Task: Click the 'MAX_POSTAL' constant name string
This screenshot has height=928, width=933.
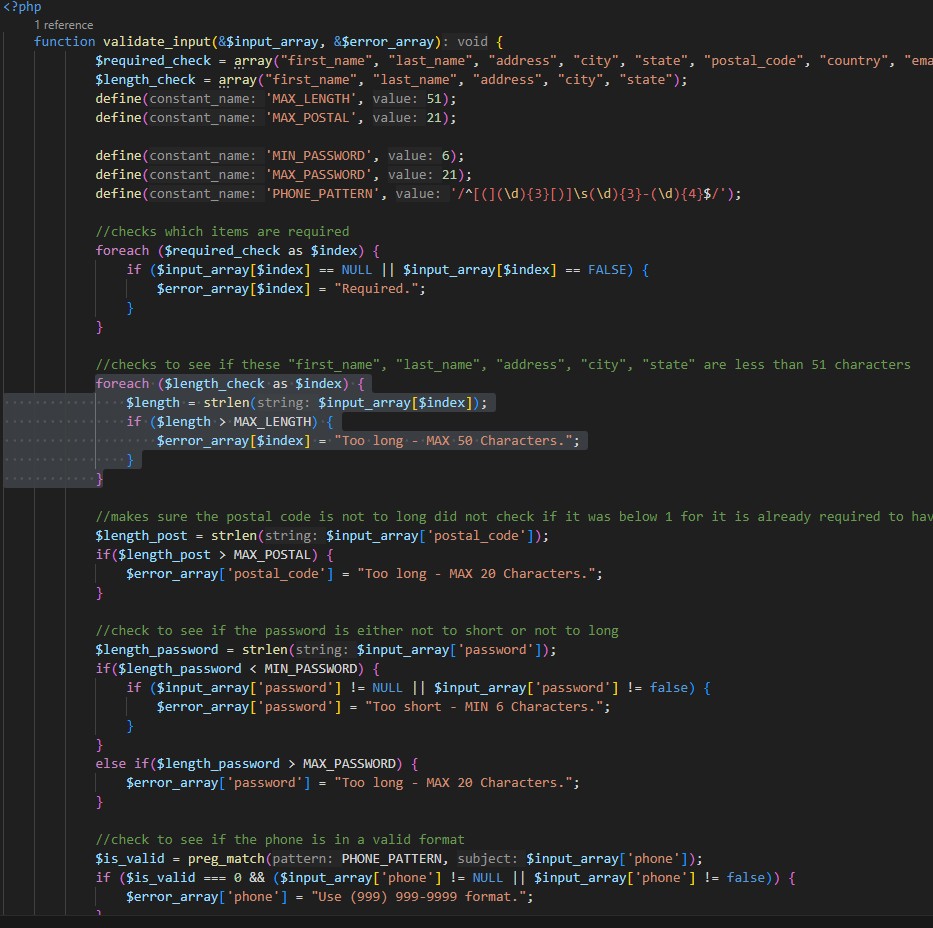Action: click(311, 118)
